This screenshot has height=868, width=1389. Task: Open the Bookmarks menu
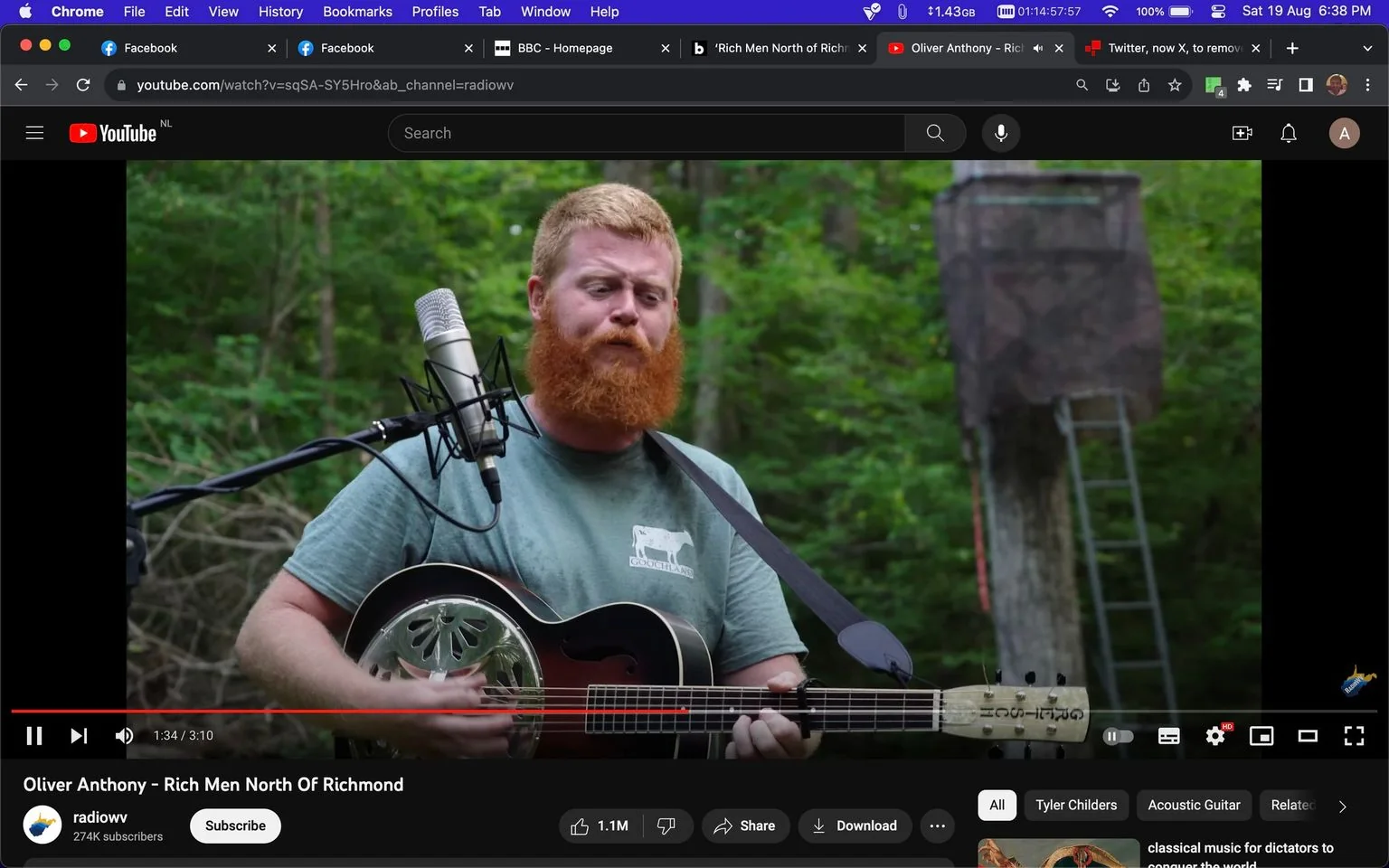(357, 12)
